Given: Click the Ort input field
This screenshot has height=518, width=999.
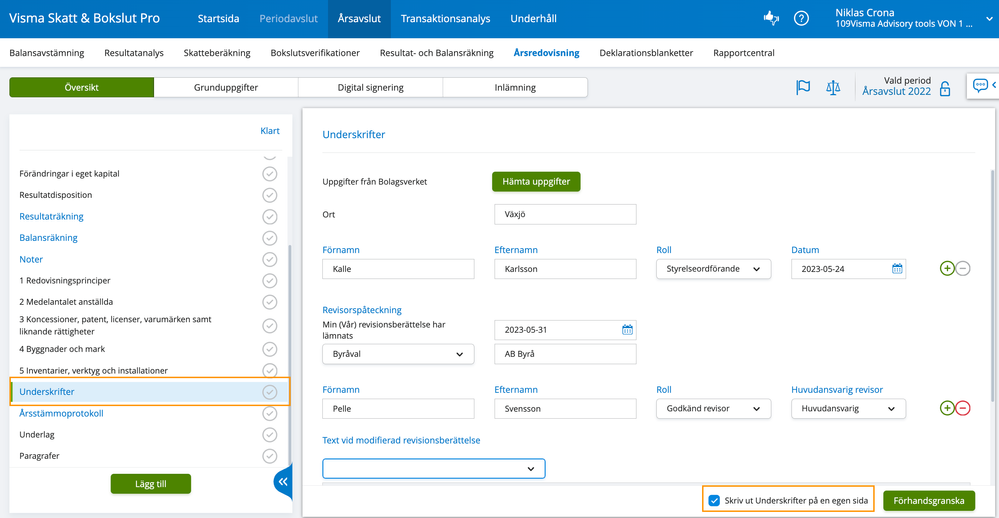Looking at the screenshot, I should 565,214.
